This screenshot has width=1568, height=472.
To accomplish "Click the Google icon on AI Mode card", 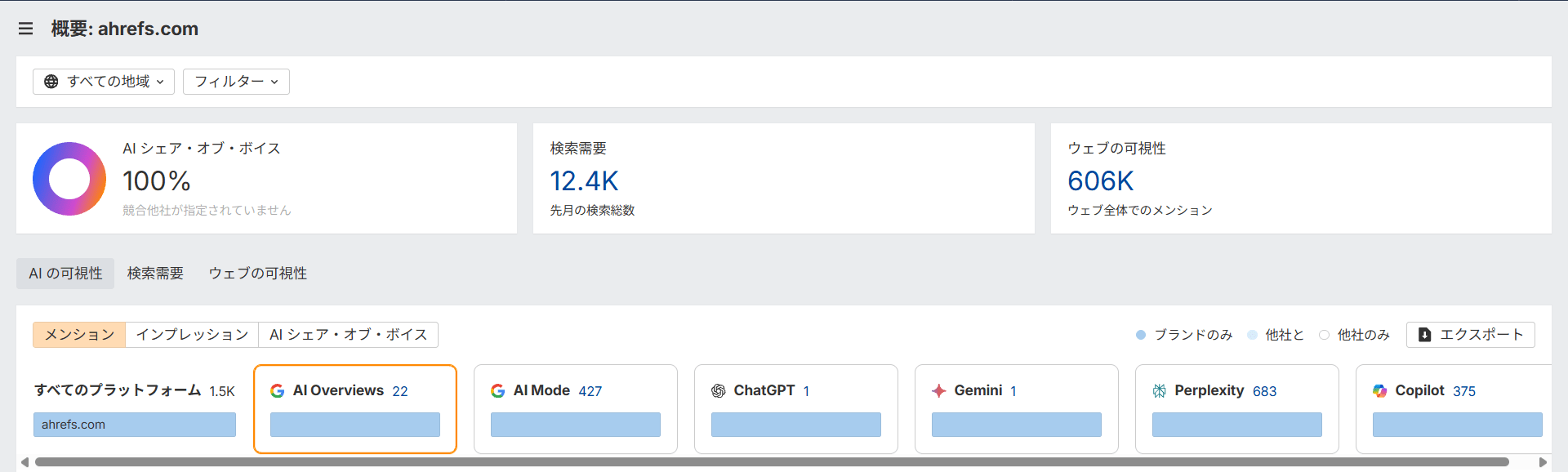I will [x=498, y=391].
